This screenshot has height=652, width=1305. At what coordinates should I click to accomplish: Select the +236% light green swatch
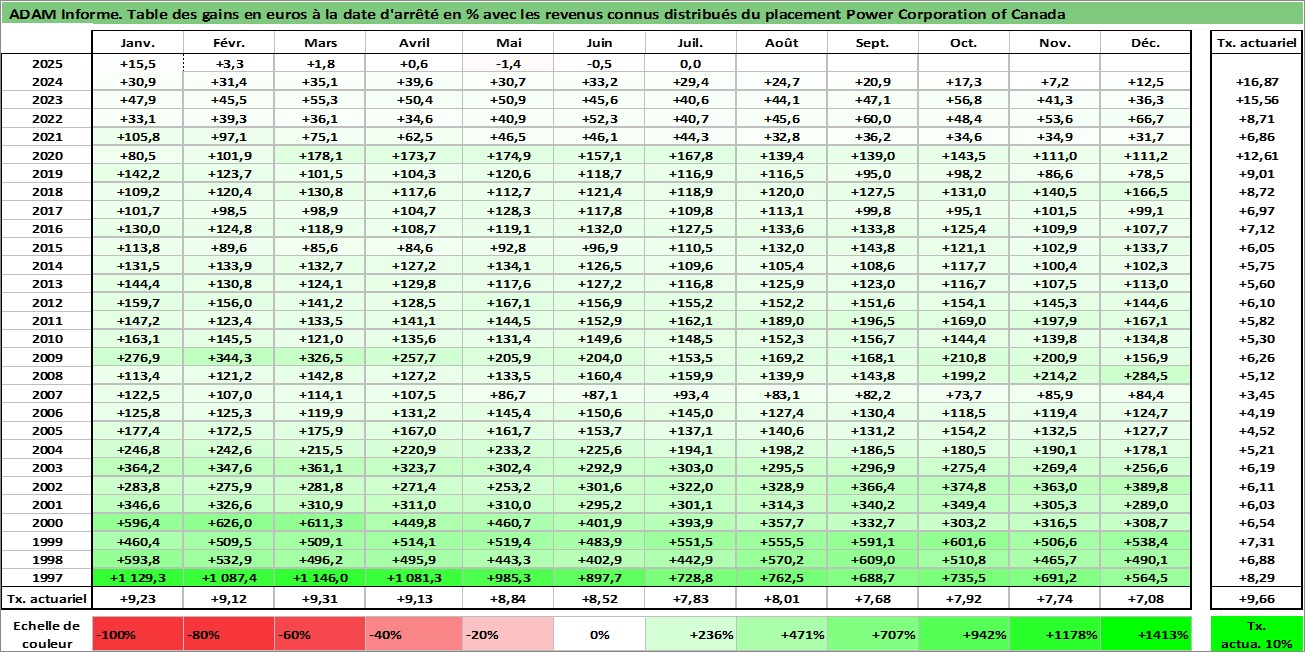coord(690,634)
